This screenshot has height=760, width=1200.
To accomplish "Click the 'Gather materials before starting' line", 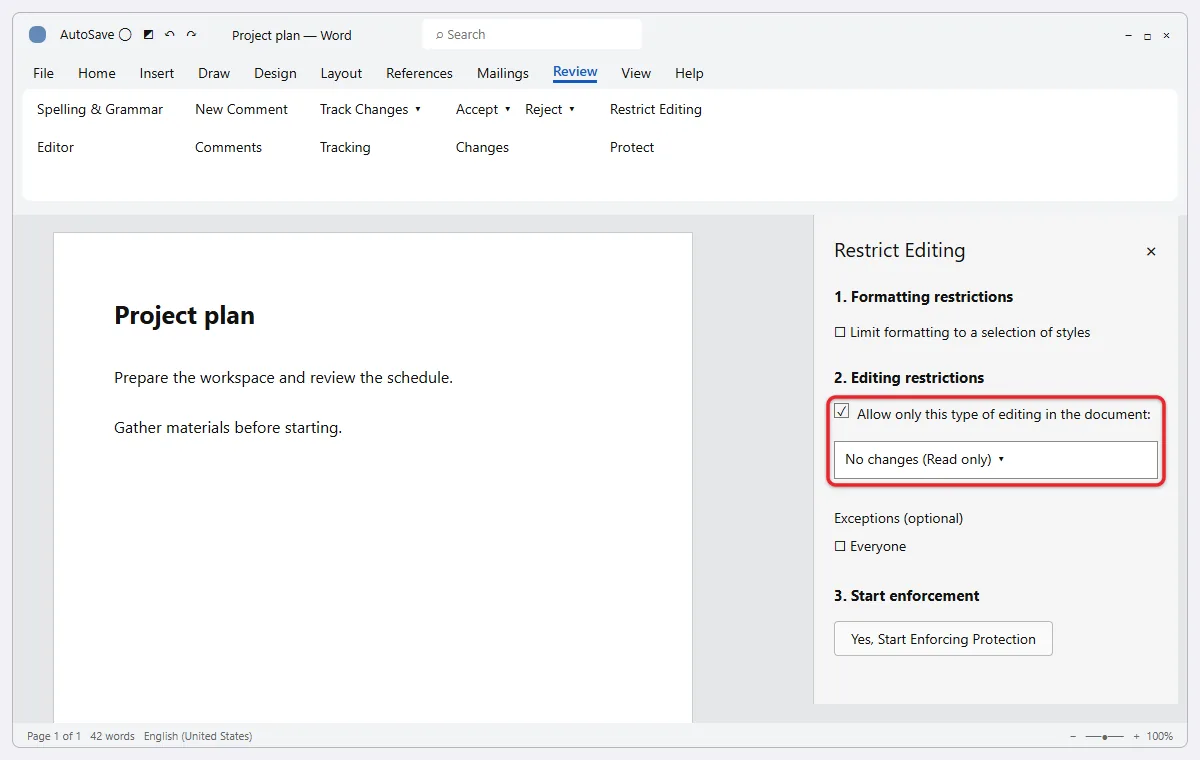I will point(228,428).
